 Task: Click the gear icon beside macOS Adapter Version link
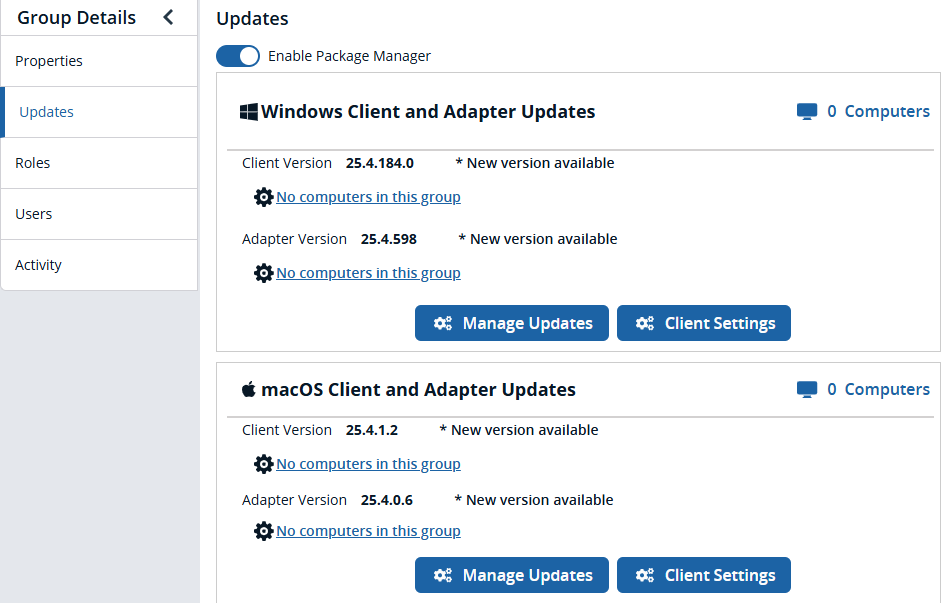[263, 530]
